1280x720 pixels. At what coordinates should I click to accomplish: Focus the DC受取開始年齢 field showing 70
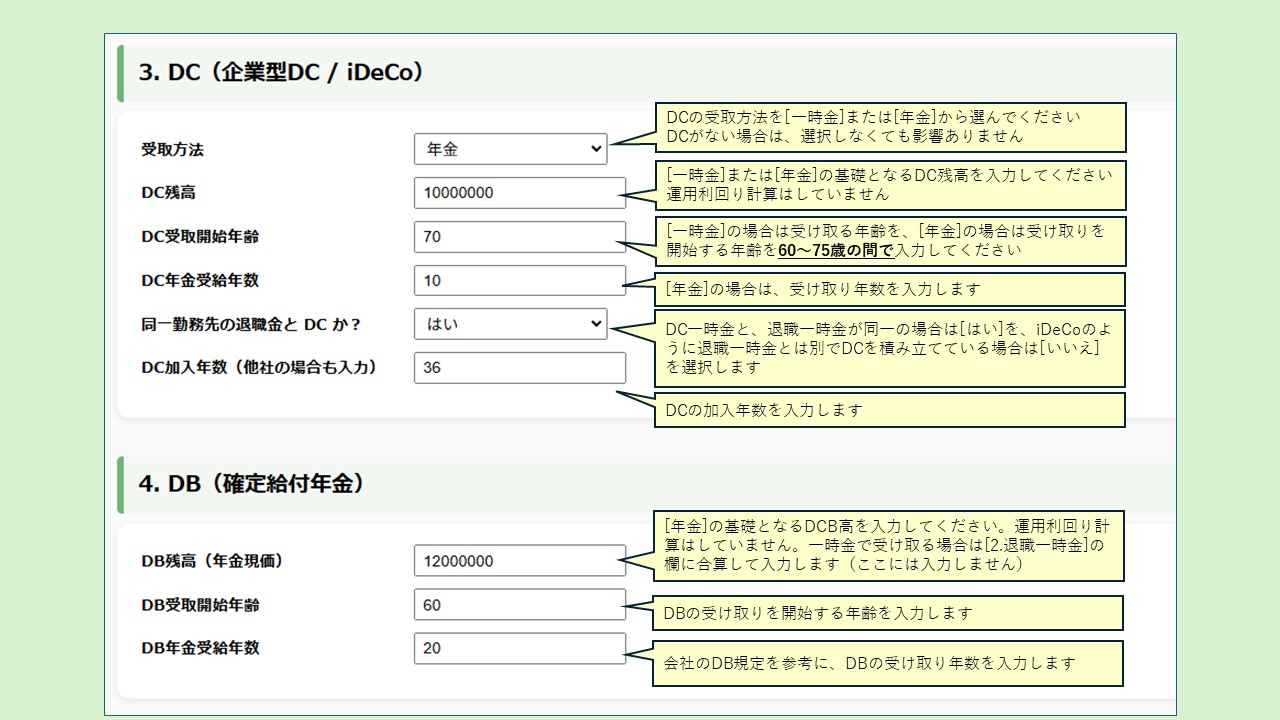(x=519, y=237)
